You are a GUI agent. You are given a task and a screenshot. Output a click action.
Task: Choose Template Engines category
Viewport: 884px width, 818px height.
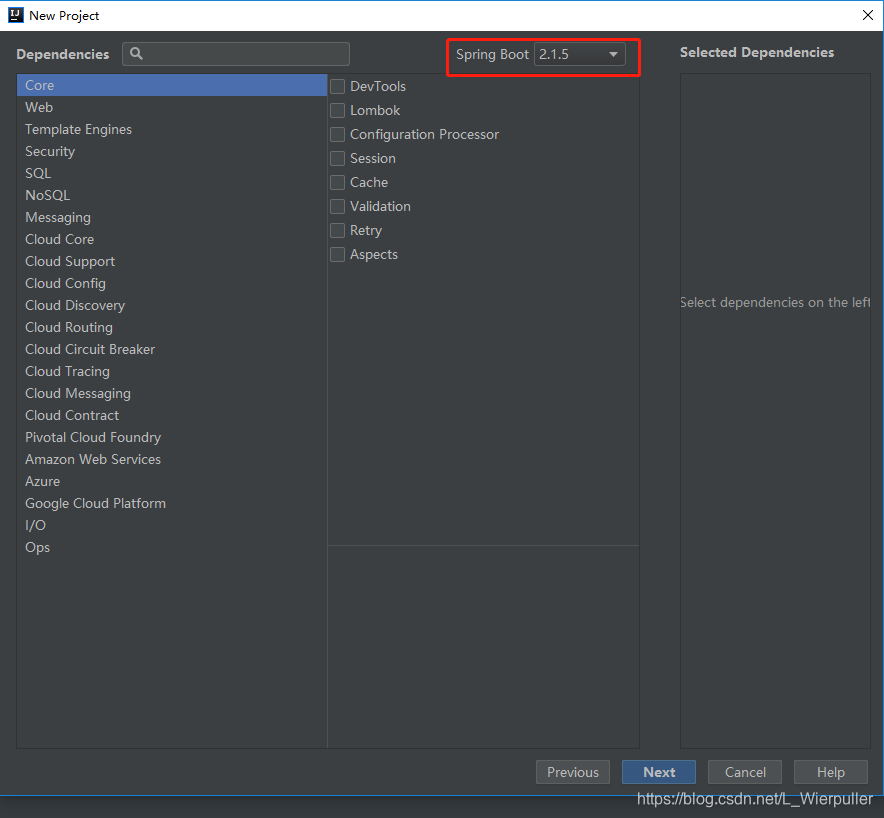point(172,129)
